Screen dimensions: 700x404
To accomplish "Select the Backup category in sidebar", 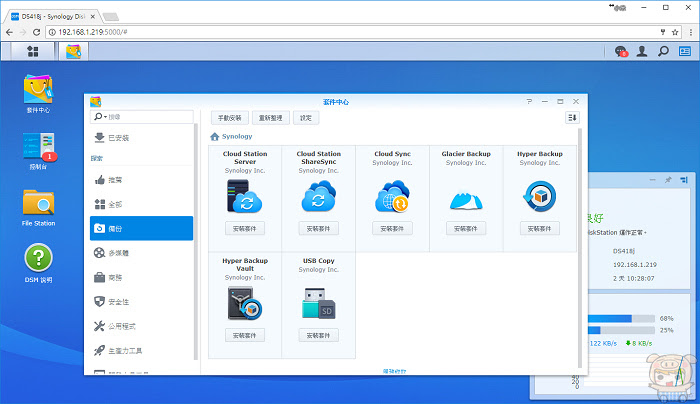I will [141, 229].
